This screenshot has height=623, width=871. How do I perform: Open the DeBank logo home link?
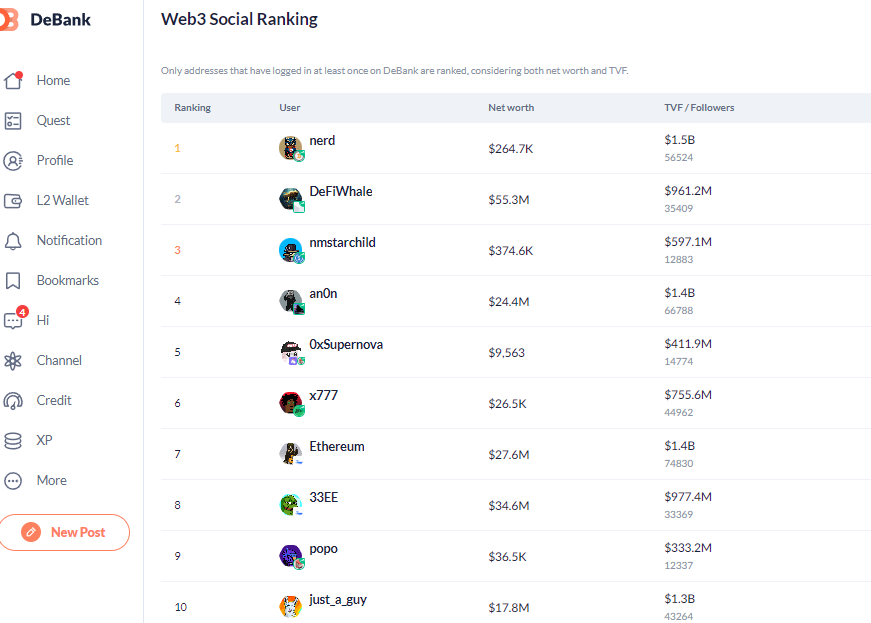coord(46,19)
